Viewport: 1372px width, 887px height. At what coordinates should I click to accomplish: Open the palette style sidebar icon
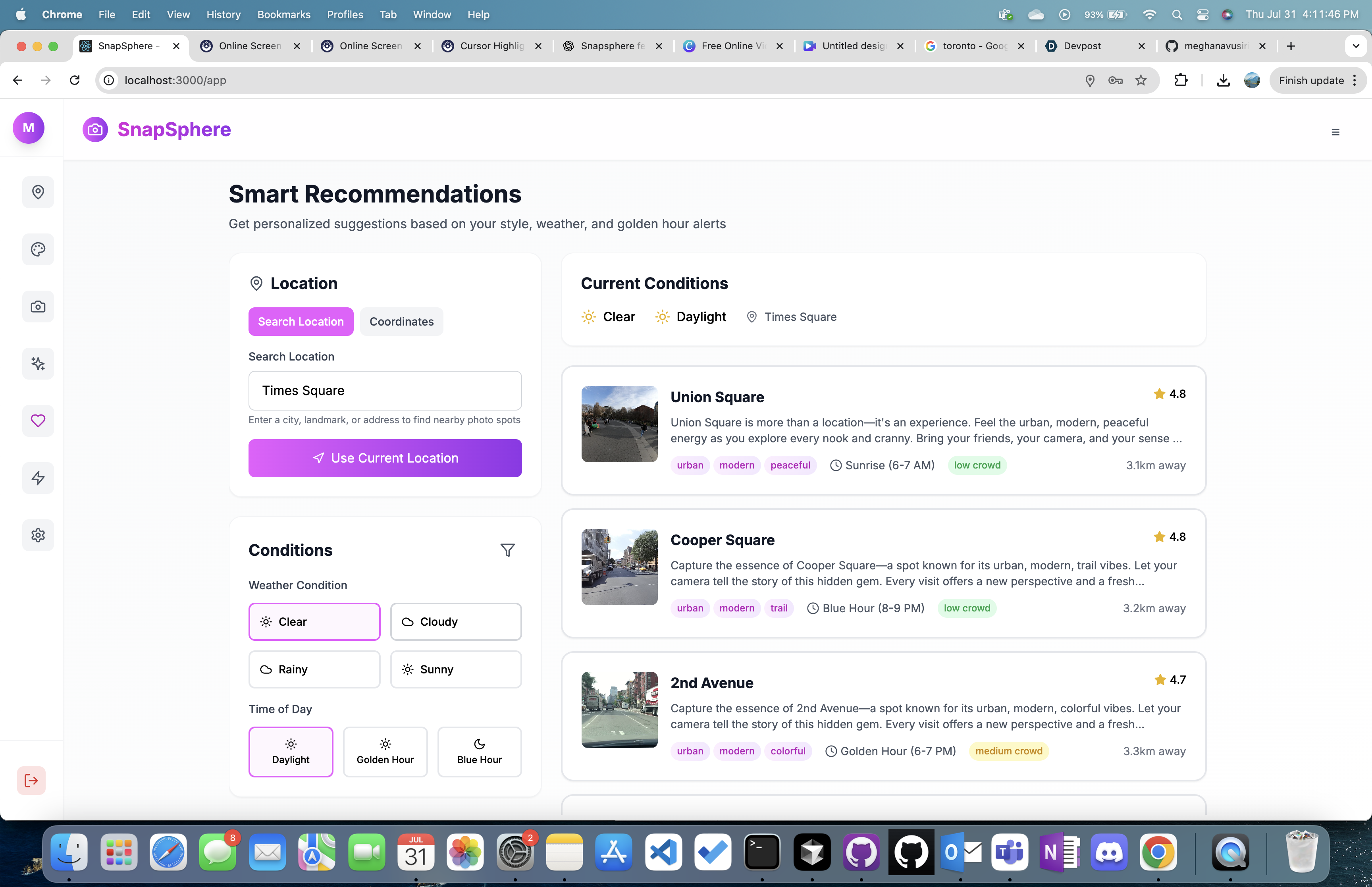[x=38, y=249]
